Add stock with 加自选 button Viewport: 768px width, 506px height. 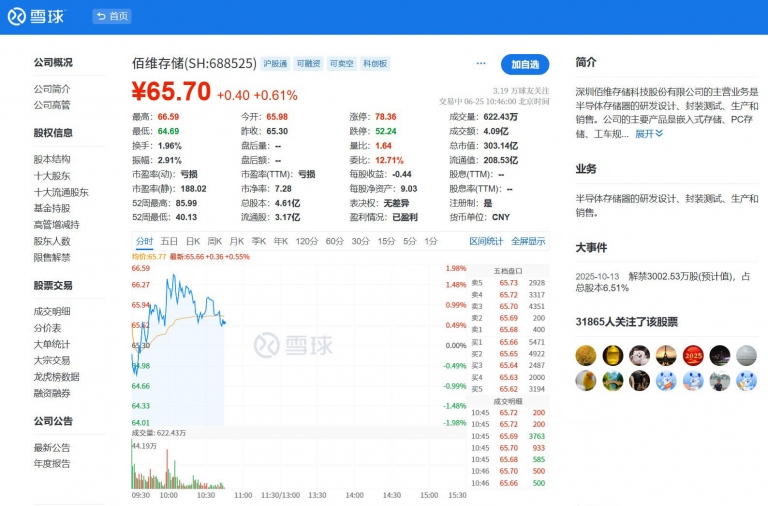coord(525,64)
